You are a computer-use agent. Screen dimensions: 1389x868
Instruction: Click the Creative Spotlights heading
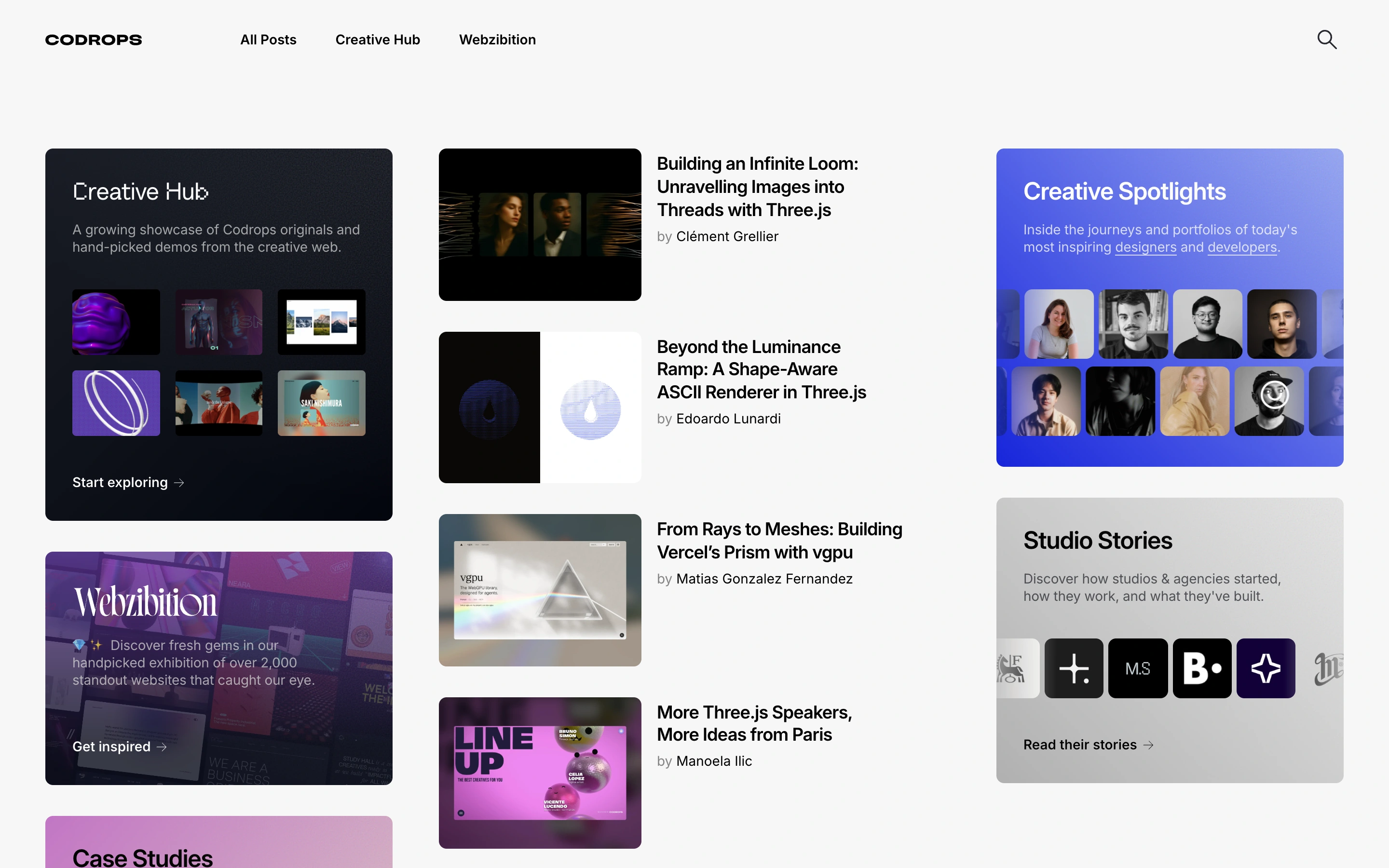pyautogui.click(x=1124, y=192)
